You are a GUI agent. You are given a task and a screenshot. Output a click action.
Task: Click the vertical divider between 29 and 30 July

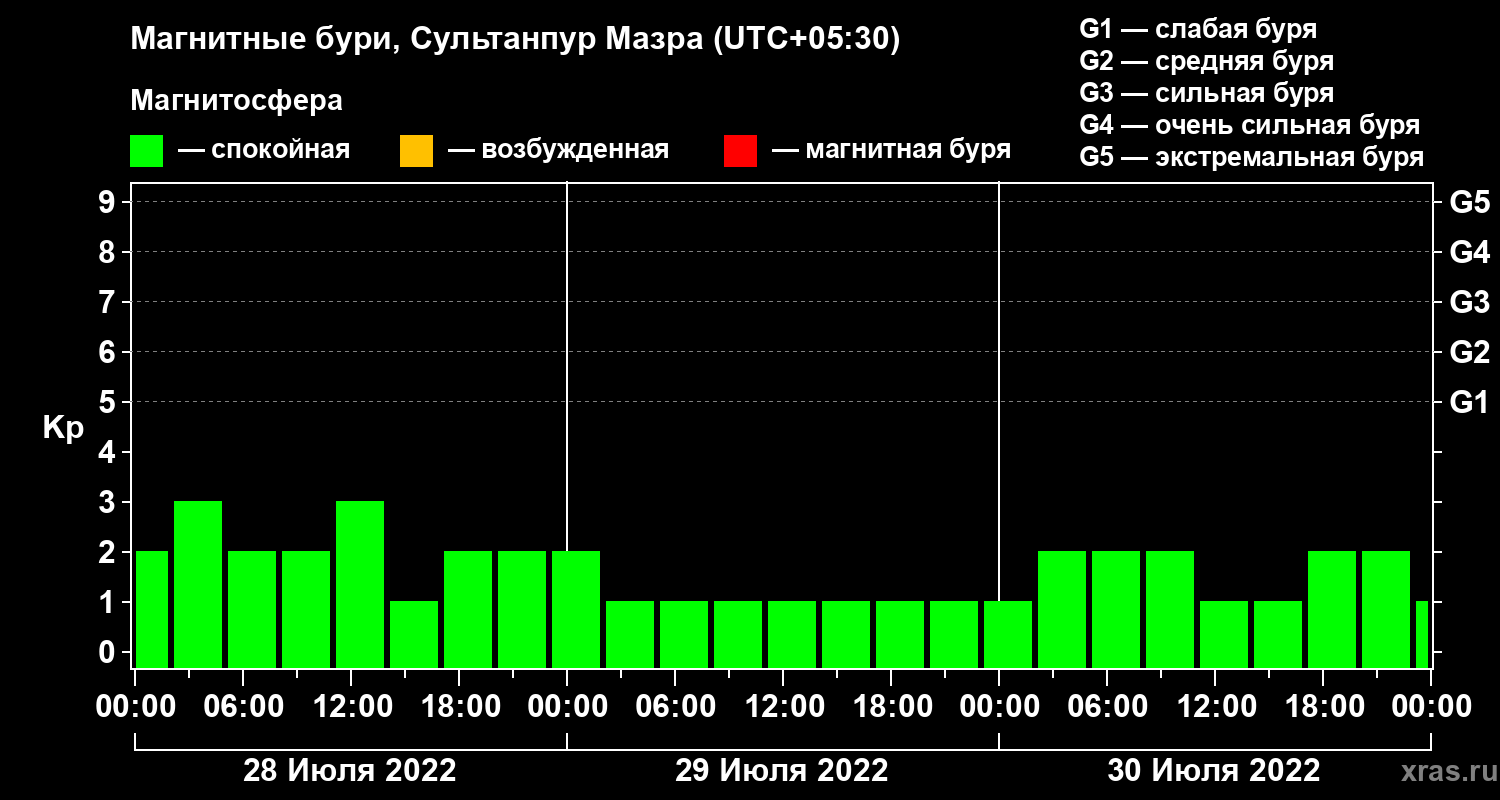point(999,425)
